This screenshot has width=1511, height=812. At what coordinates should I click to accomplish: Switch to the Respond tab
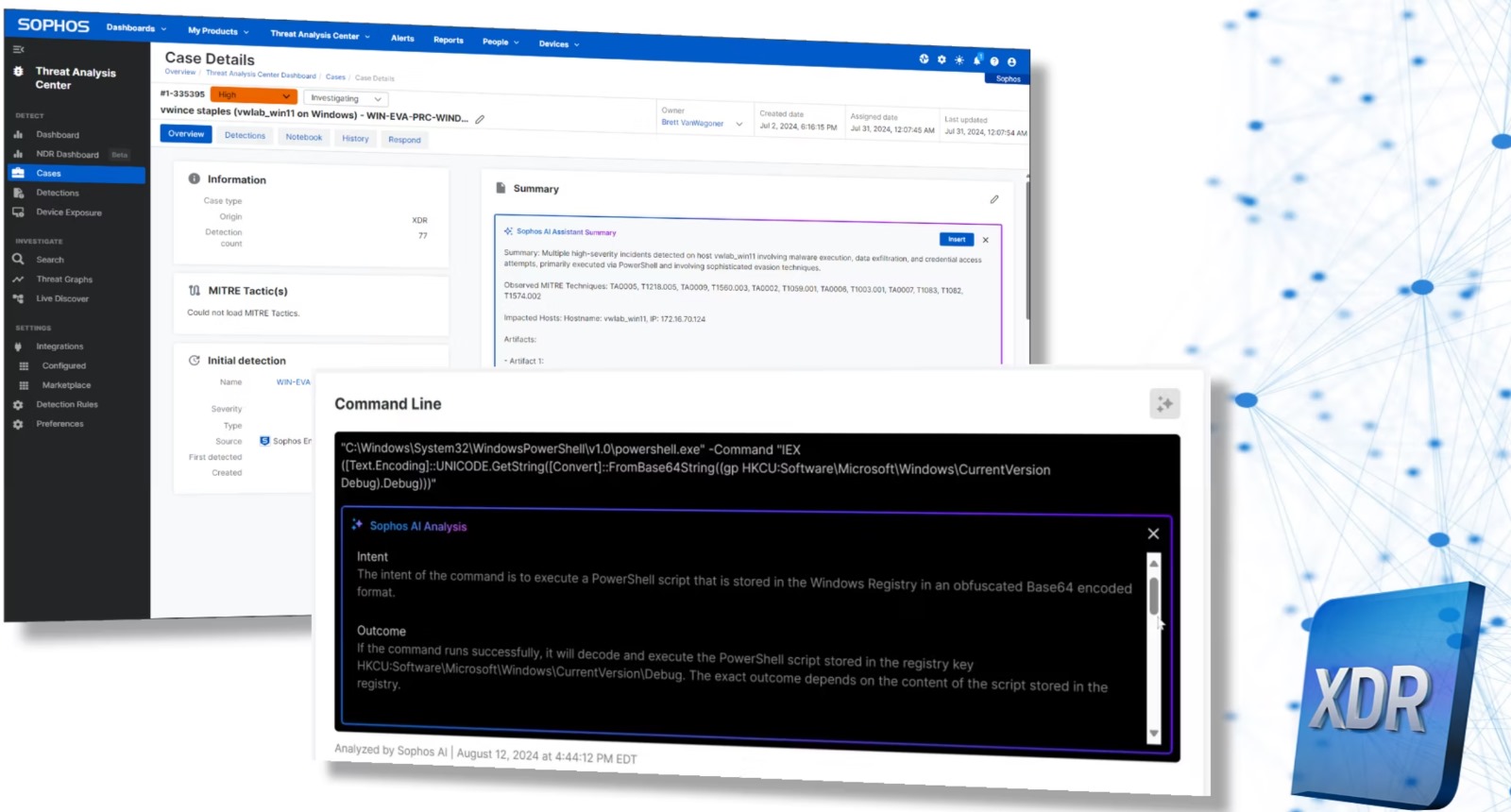[x=404, y=140]
